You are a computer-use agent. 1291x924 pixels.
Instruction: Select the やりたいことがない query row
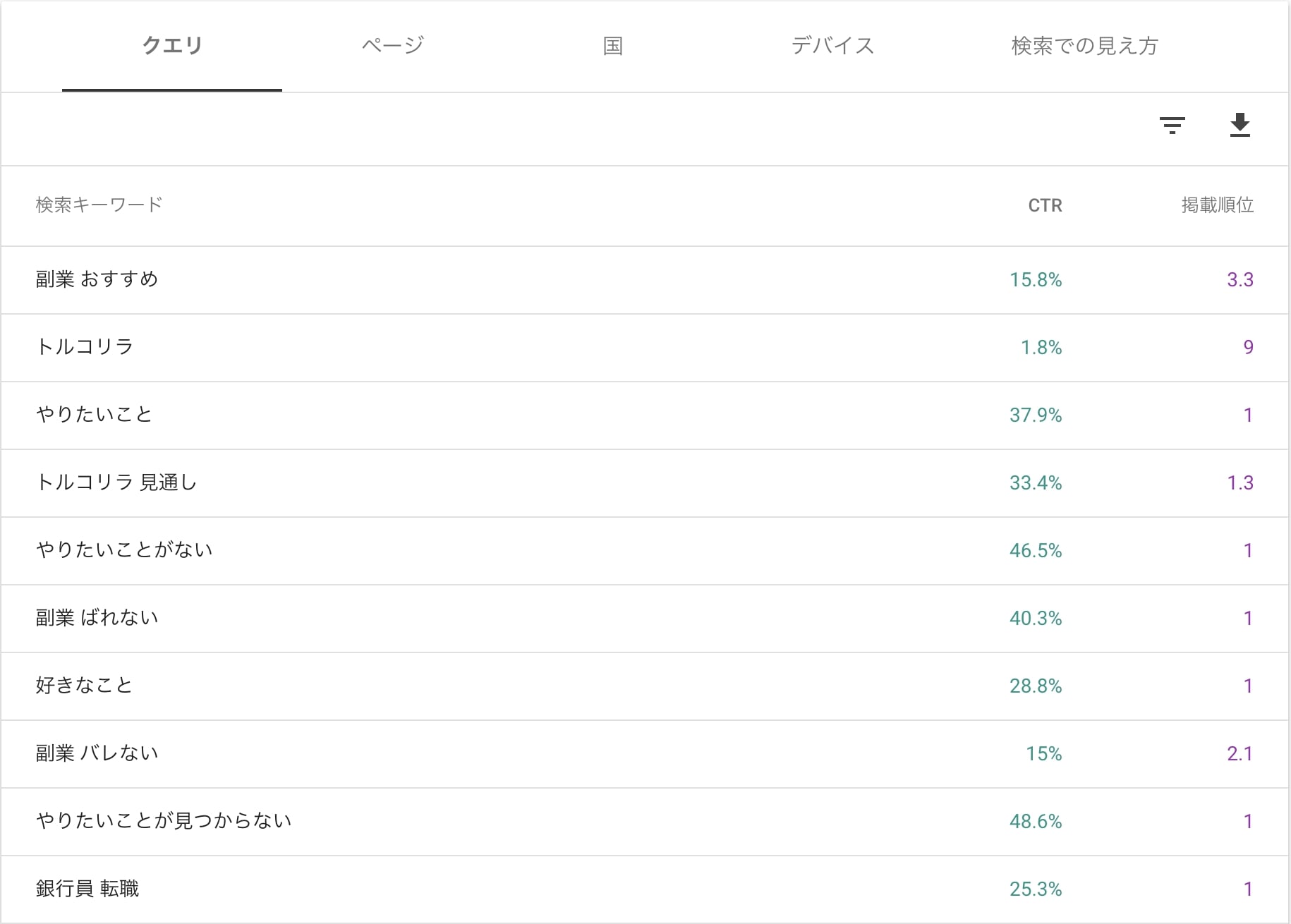(124, 550)
